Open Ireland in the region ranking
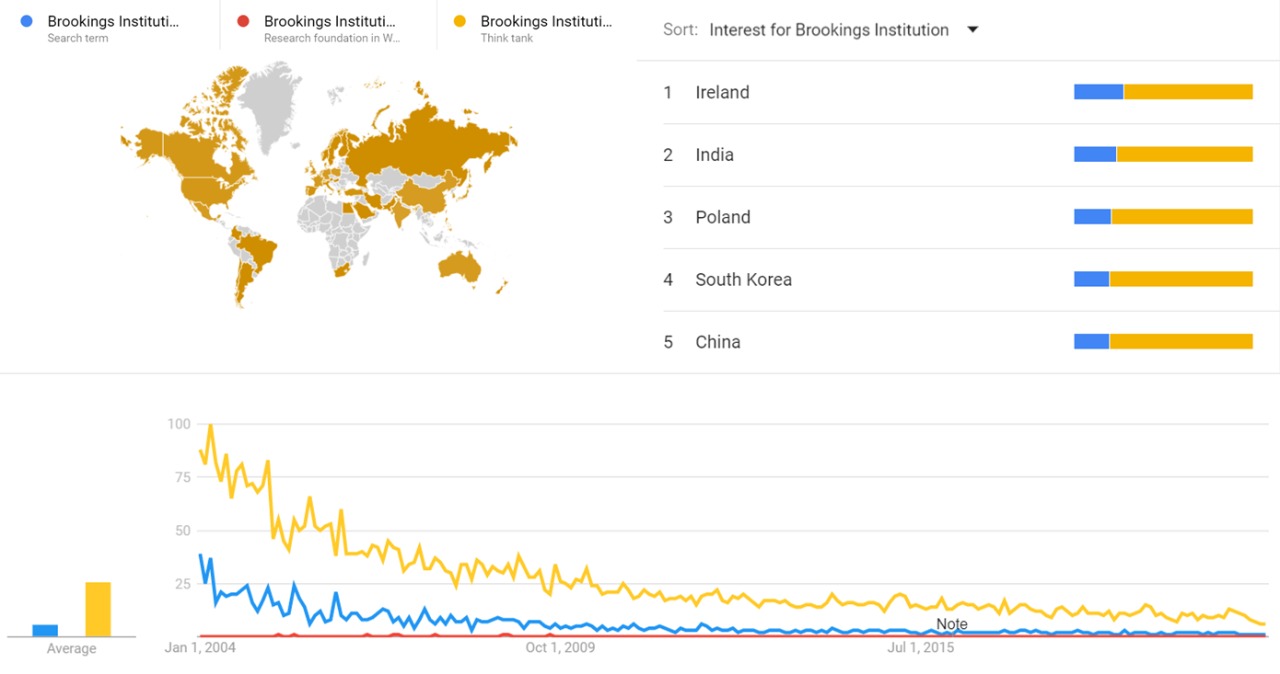Viewport: 1280px width, 674px height. pyautogui.click(x=722, y=92)
